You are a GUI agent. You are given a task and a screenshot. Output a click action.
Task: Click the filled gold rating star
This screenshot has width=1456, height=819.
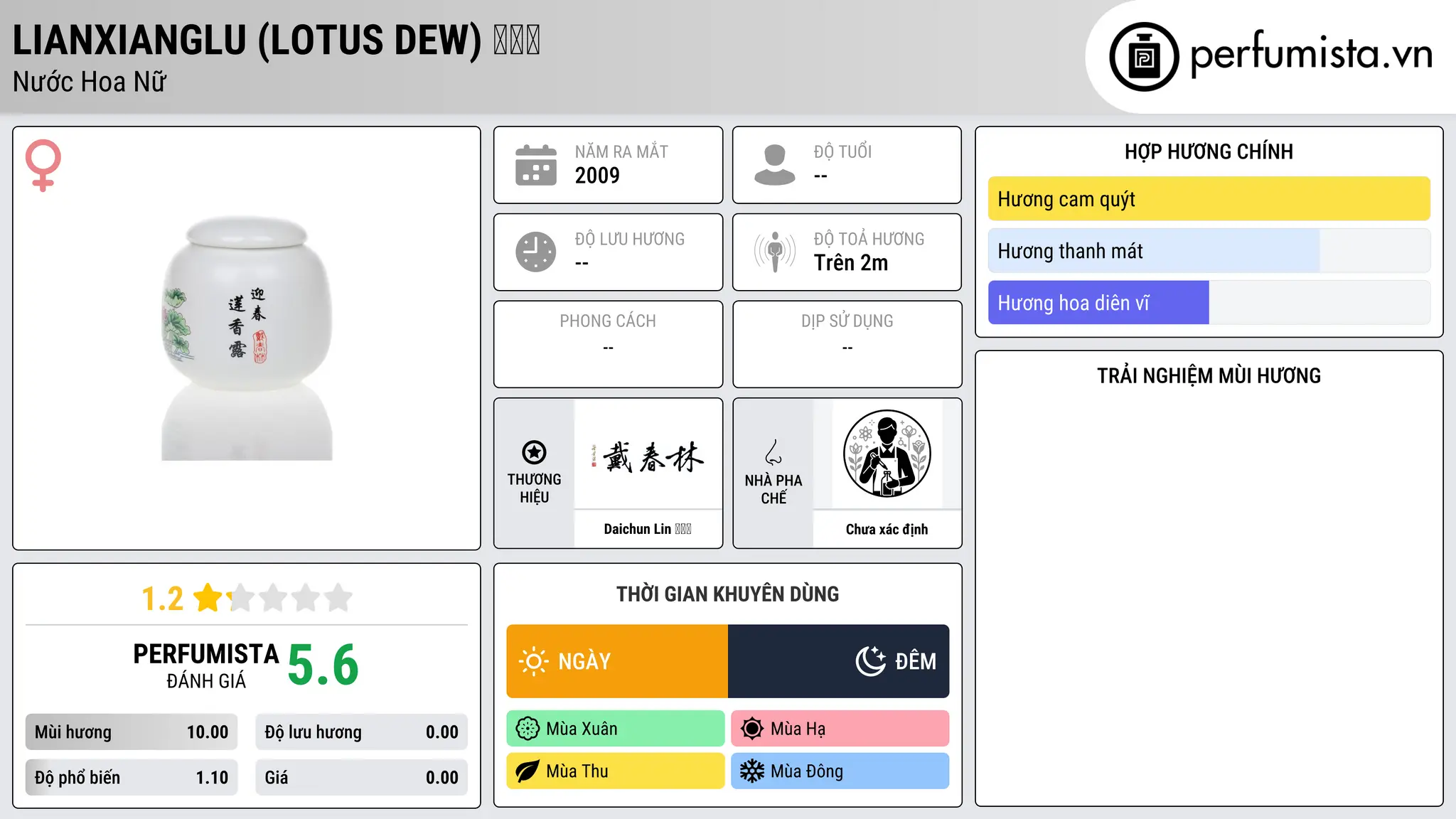tap(208, 598)
